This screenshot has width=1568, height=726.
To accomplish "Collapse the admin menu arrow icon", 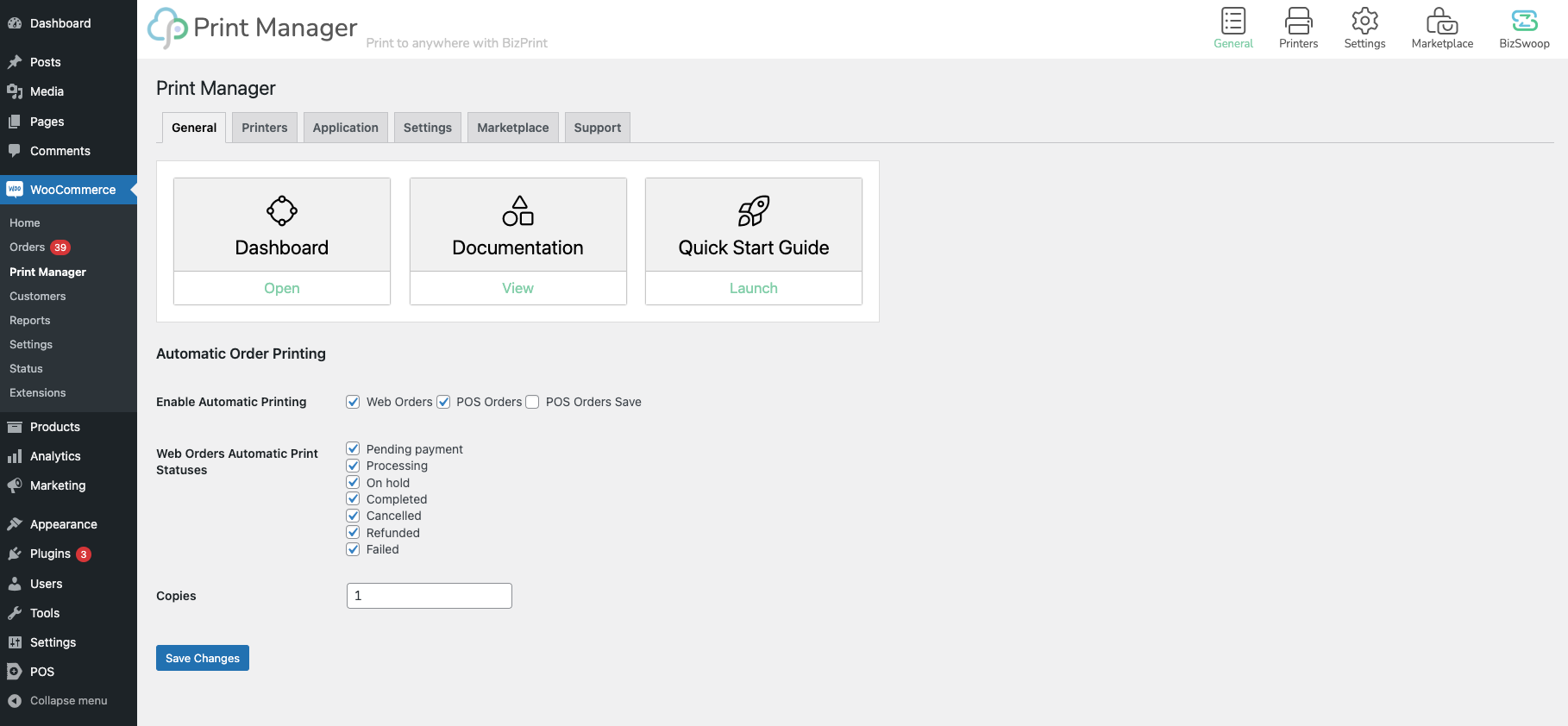I will click(15, 701).
